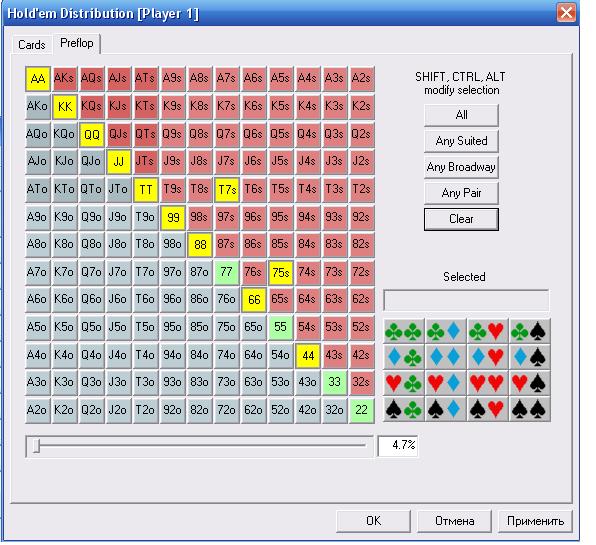
Task: Select the heart-club suit combination
Action: pyautogui.click(x=404, y=383)
